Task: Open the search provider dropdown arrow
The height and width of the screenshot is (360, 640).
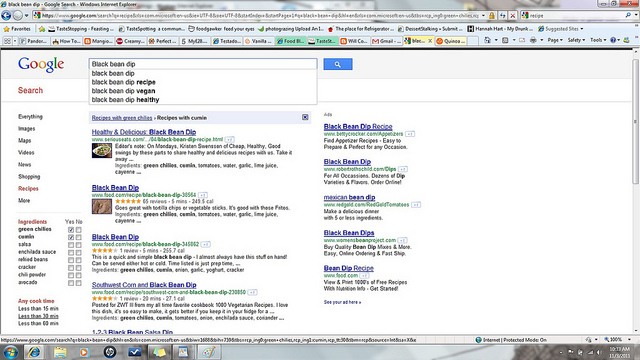Action: [636, 16]
